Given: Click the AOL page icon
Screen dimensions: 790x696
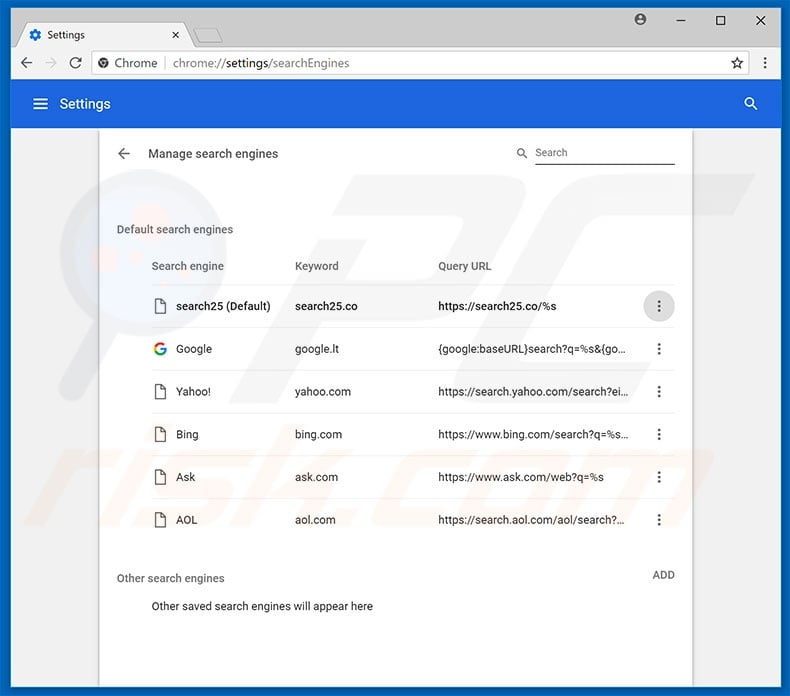Looking at the screenshot, I should coord(160,520).
